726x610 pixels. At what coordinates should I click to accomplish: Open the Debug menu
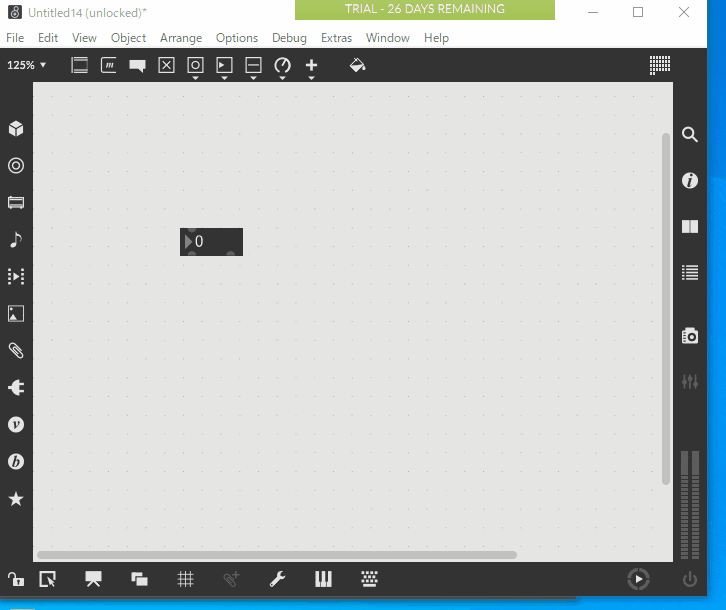tap(289, 38)
